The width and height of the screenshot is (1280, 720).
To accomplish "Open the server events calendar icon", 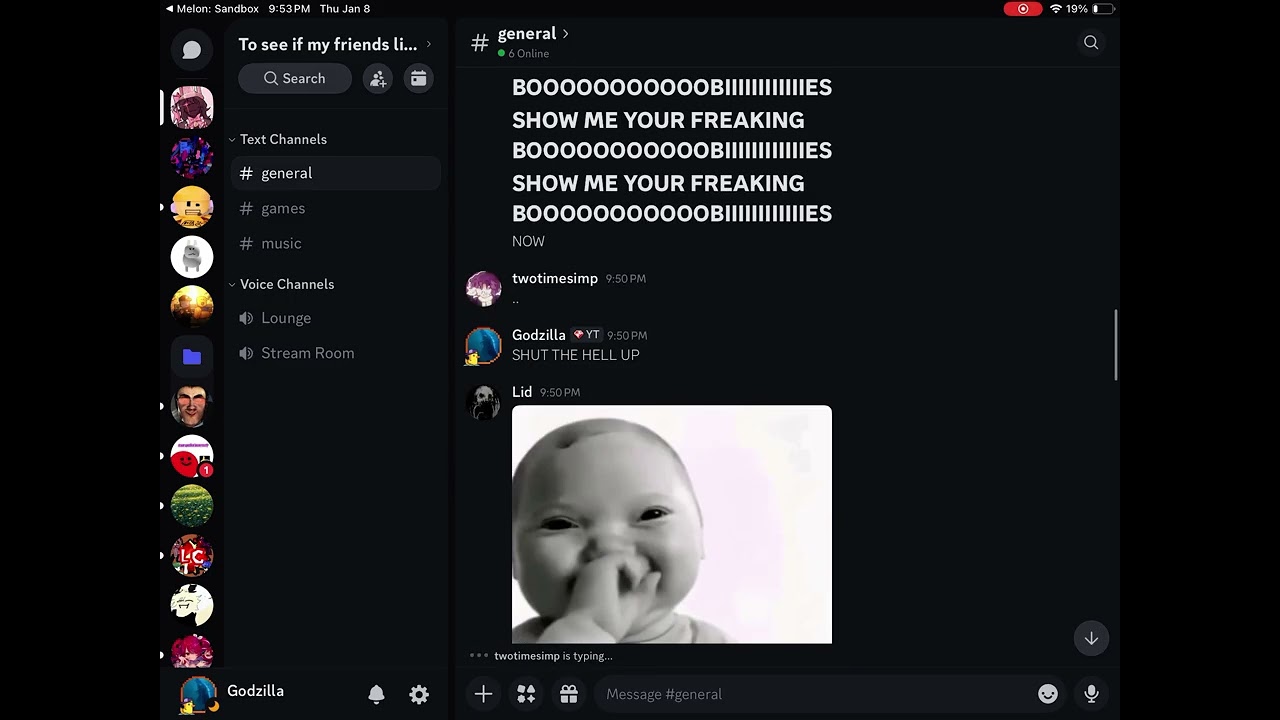I will [419, 79].
